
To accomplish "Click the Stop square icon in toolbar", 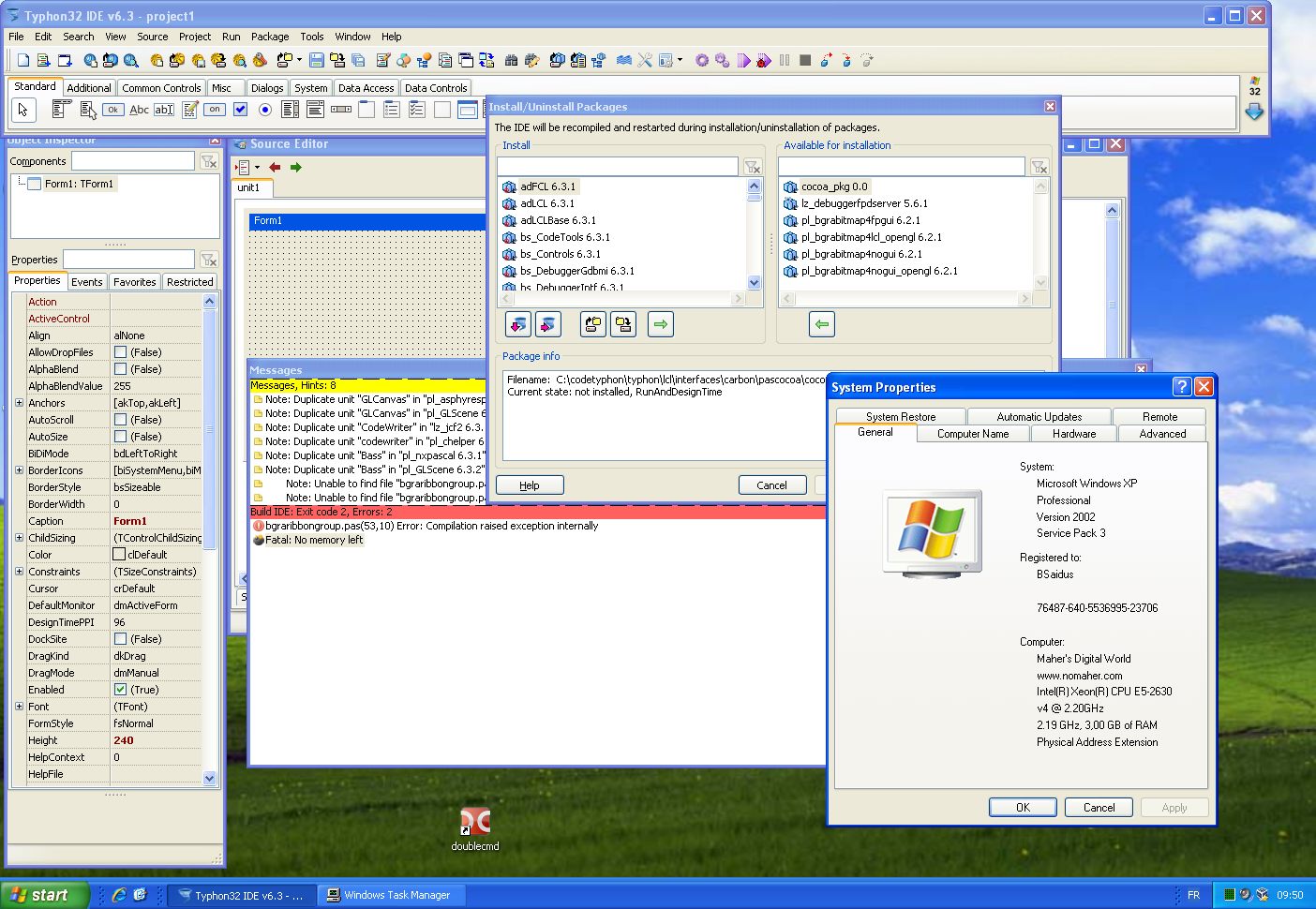I will [x=805, y=60].
